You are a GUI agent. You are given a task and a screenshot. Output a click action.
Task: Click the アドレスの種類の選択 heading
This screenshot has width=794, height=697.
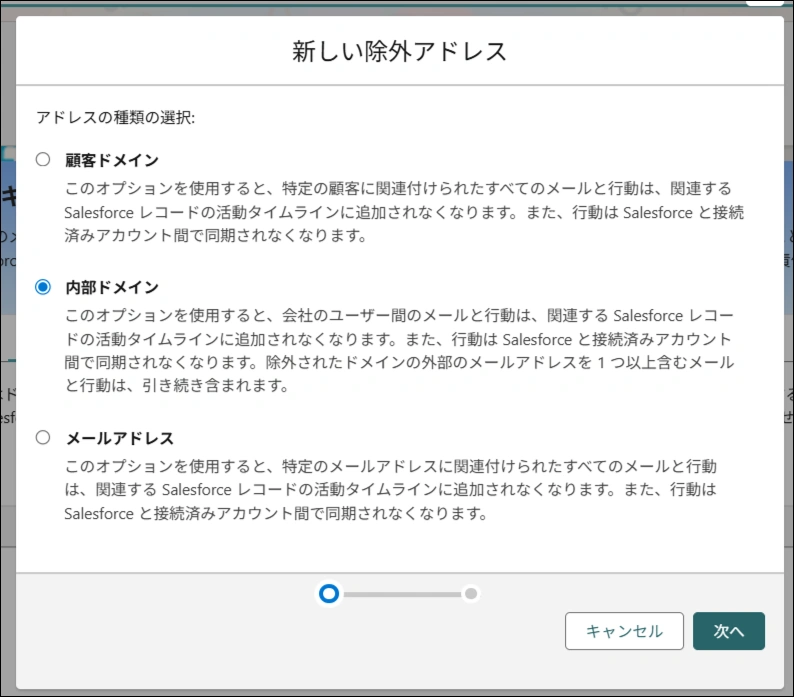pos(115,117)
